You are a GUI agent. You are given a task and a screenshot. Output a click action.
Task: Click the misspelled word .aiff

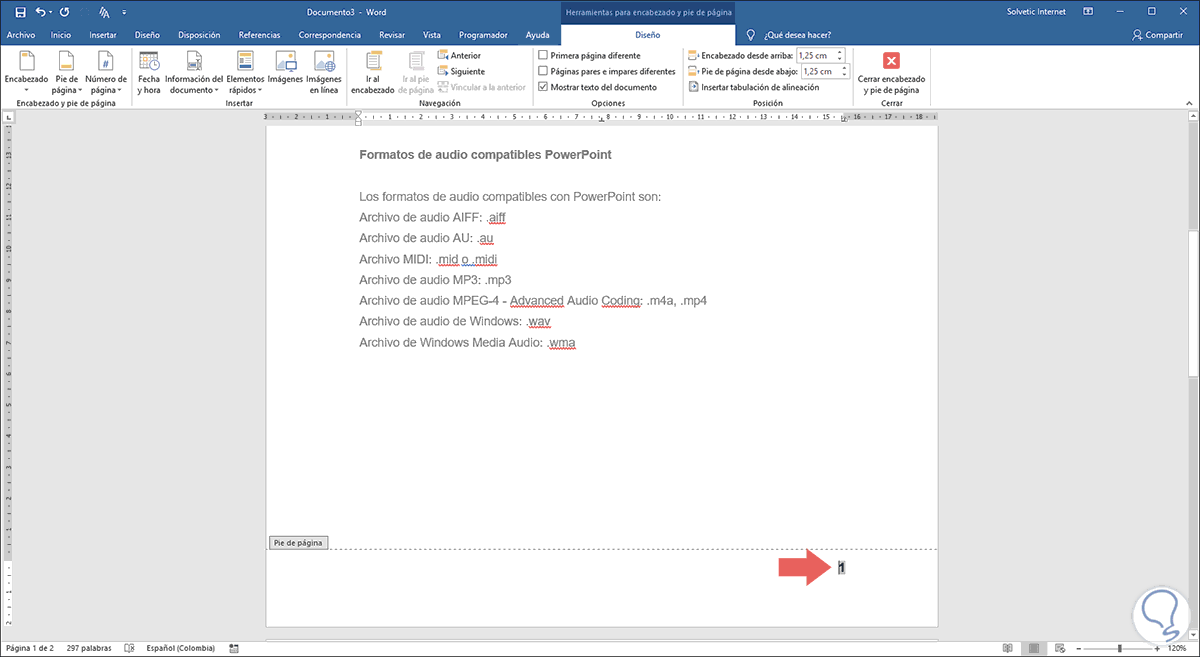(x=497, y=217)
